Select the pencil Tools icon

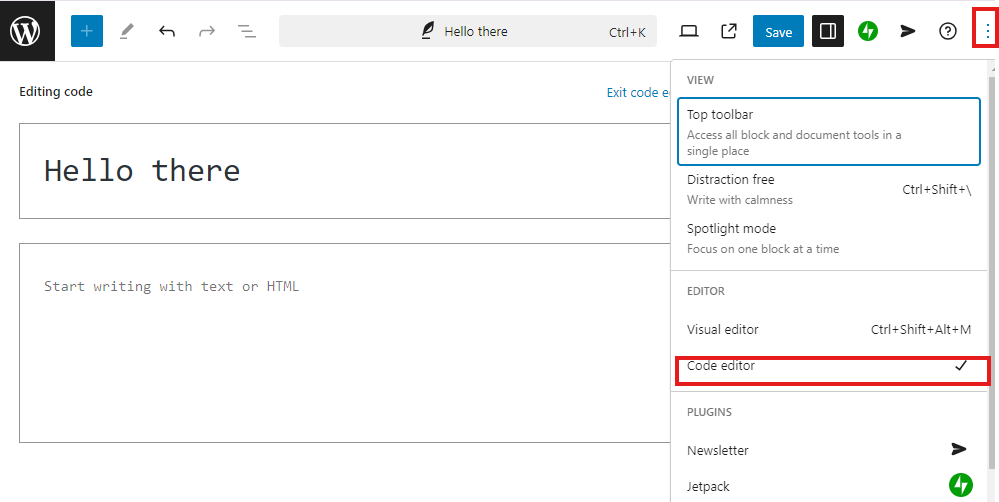click(127, 31)
